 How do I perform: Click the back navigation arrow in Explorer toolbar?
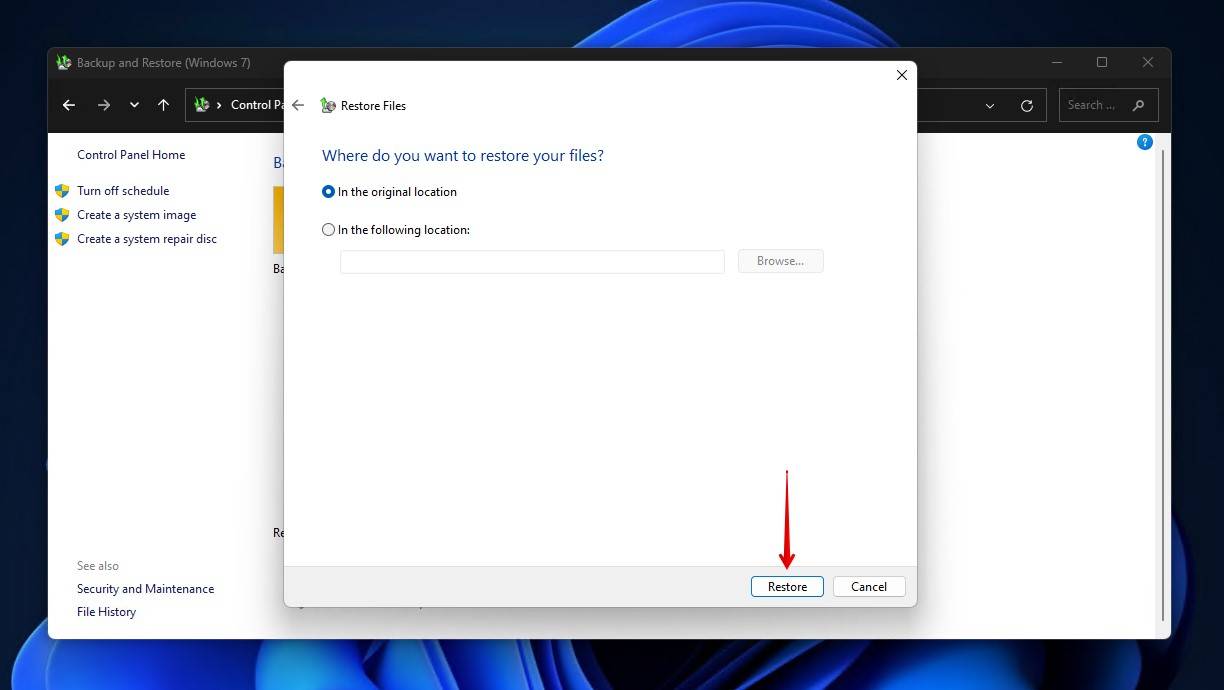click(68, 105)
